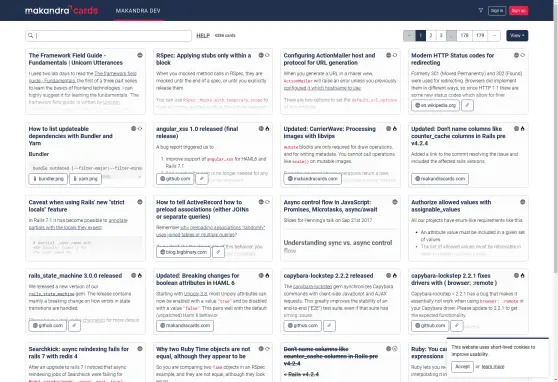
Task: Open 'RSpec: Applying stubs only within a block' card
Action: (x=204, y=59)
